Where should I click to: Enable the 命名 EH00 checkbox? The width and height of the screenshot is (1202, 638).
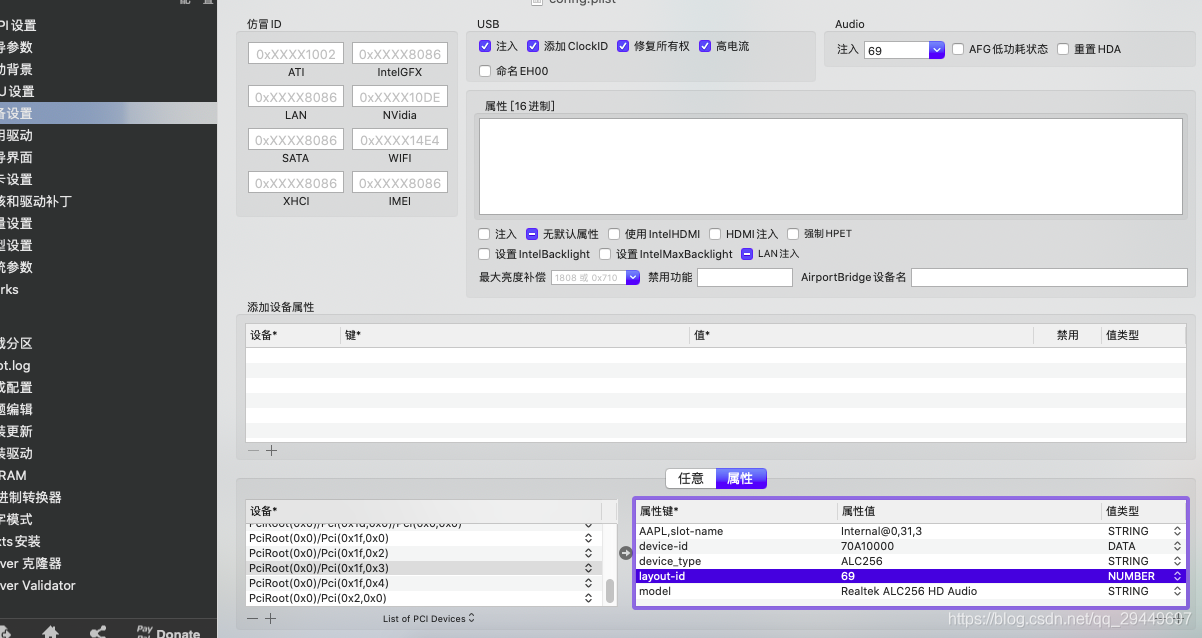pyautogui.click(x=485, y=71)
